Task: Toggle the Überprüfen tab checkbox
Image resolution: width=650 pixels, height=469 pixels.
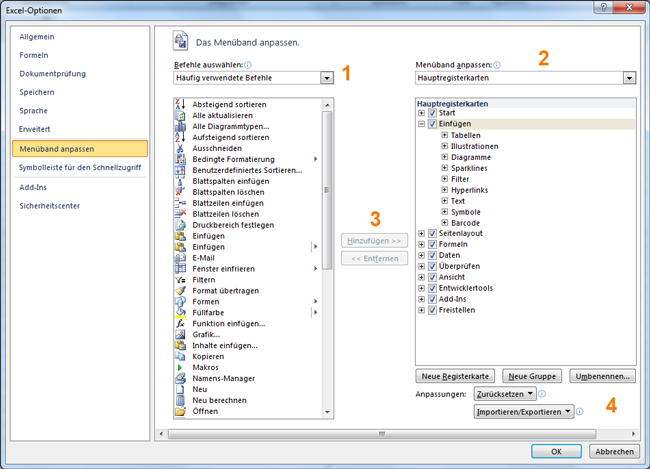Action: coord(432,266)
